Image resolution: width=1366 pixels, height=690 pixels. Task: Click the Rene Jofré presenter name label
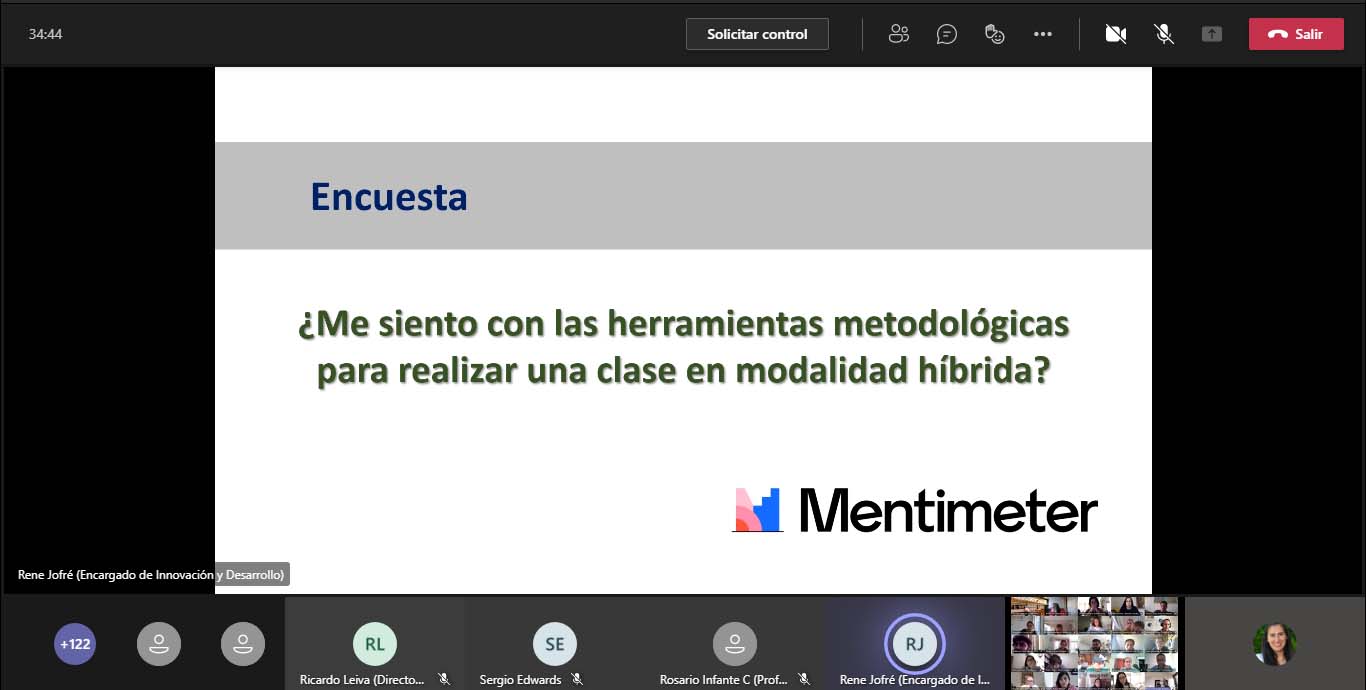coord(151,575)
